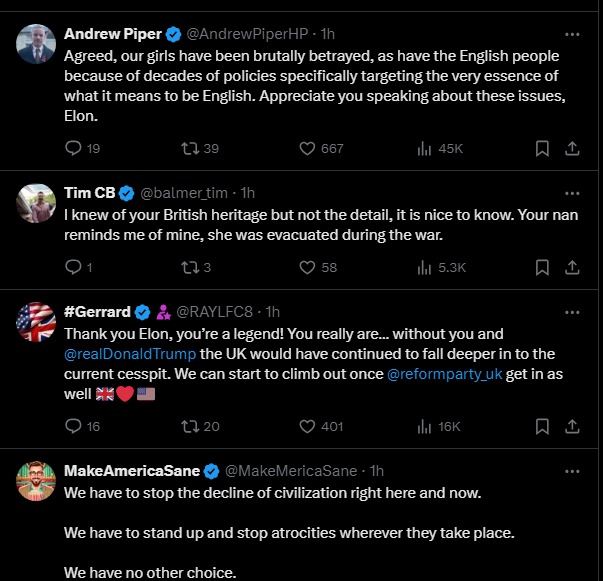Viewport: 603px width, 581px height.
Task: Open more options on Tim CB's tweet
Action: [x=572, y=191]
